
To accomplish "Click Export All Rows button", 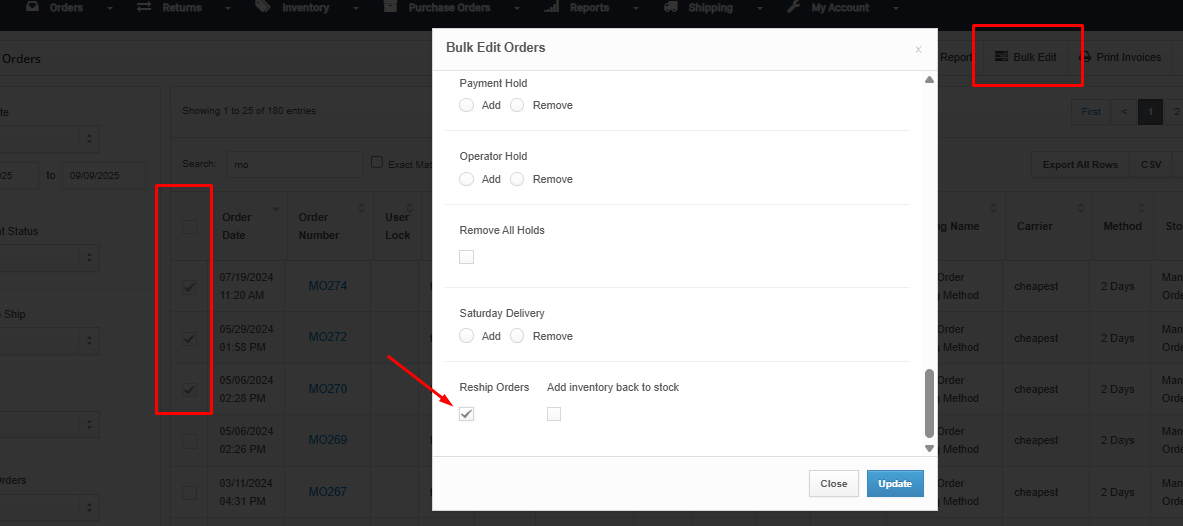I will pyautogui.click(x=1080, y=165).
